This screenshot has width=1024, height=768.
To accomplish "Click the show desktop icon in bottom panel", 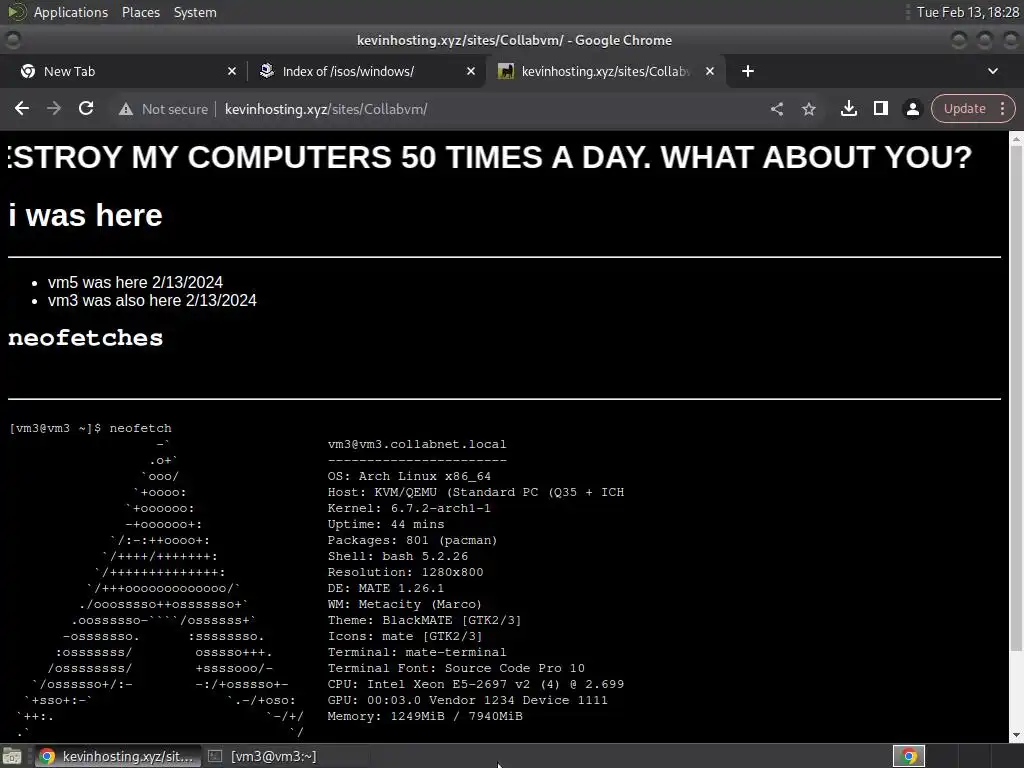I will (12, 756).
